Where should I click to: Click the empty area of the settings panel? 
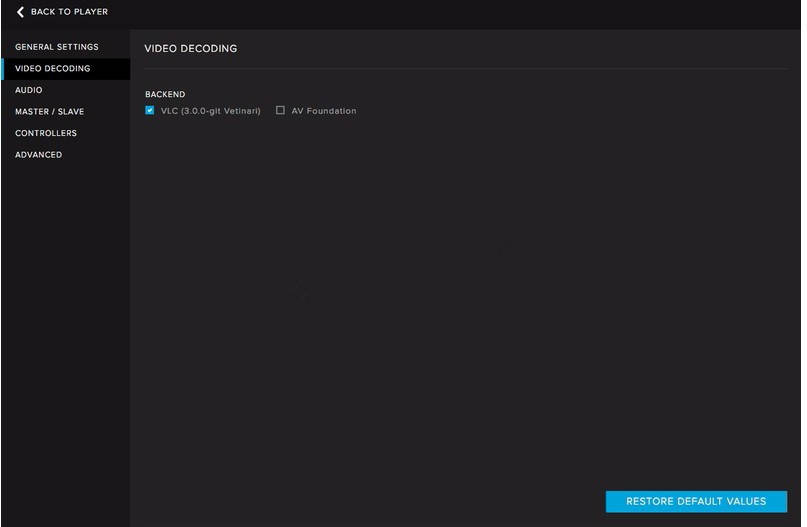pyautogui.click(x=460, y=300)
